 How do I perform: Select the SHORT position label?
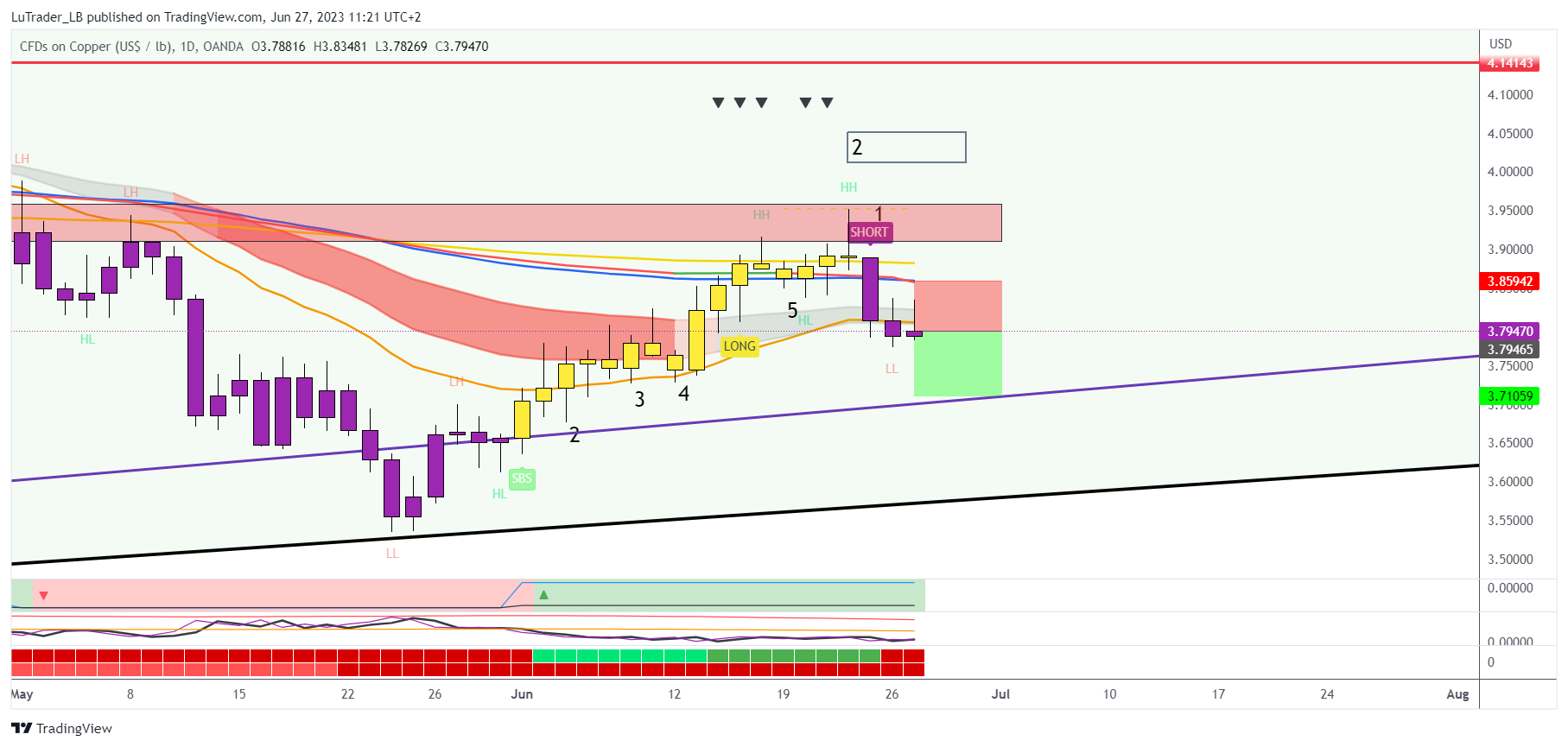point(869,232)
